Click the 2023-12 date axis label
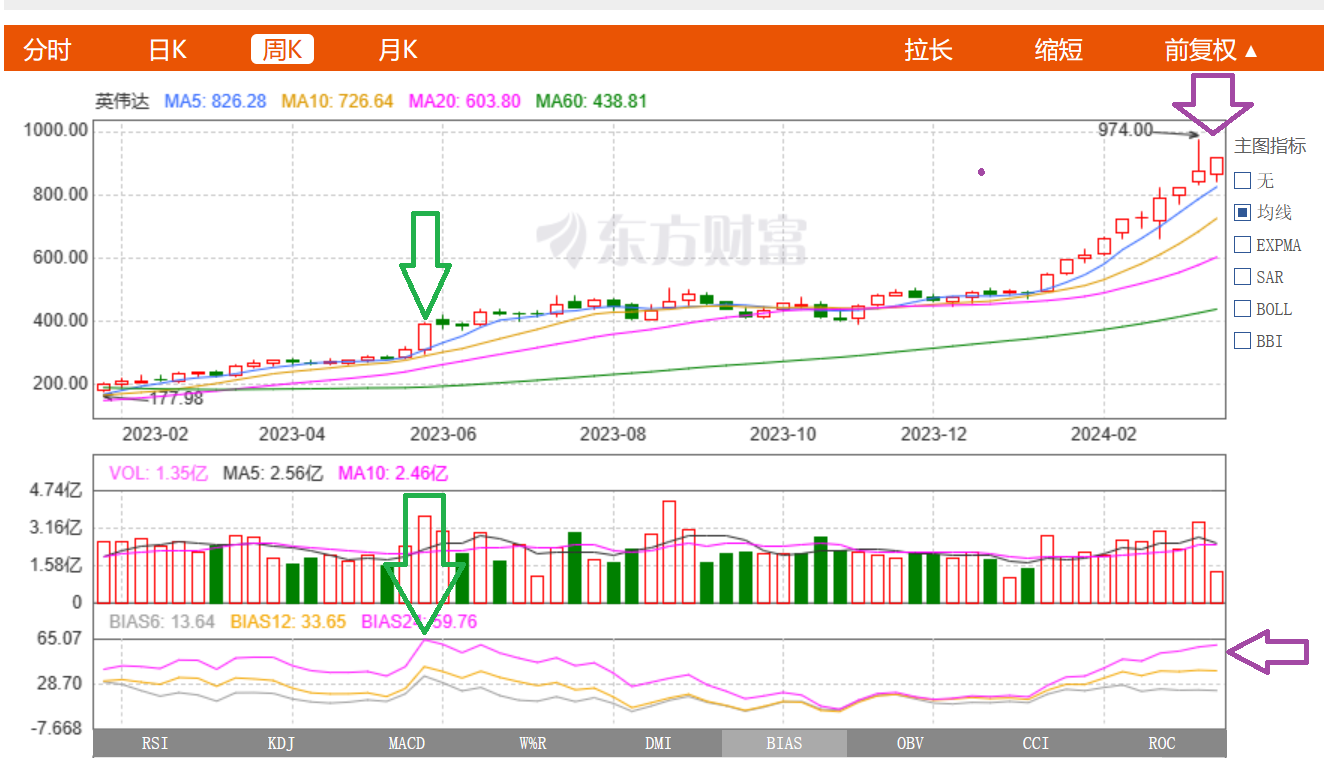The image size is (1324, 758). pos(934,434)
